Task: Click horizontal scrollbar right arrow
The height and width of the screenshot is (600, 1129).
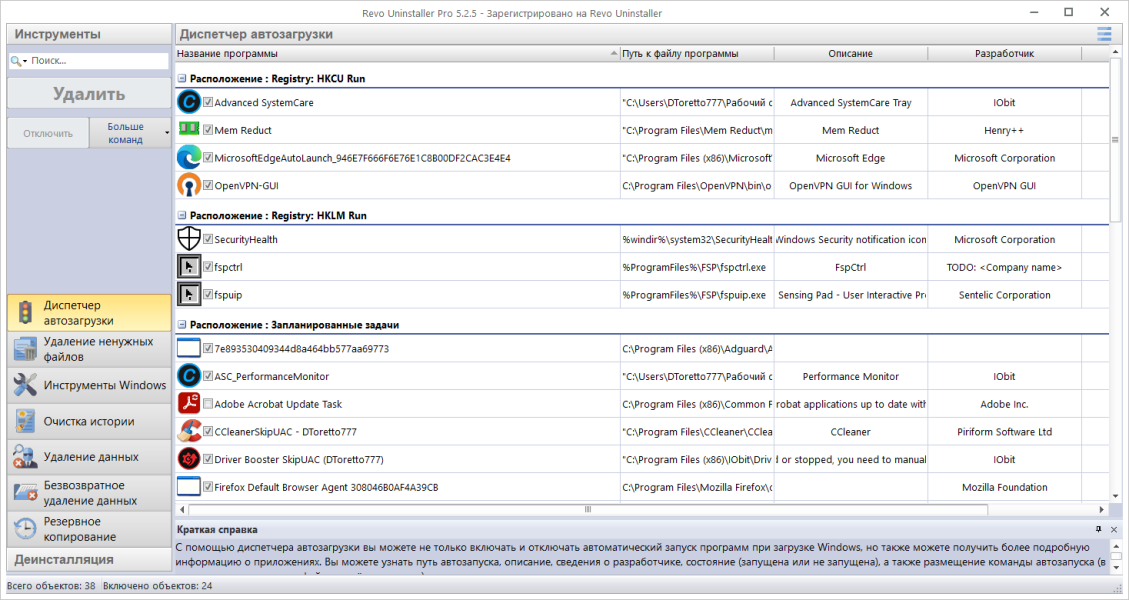Action: tap(1101, 509)
